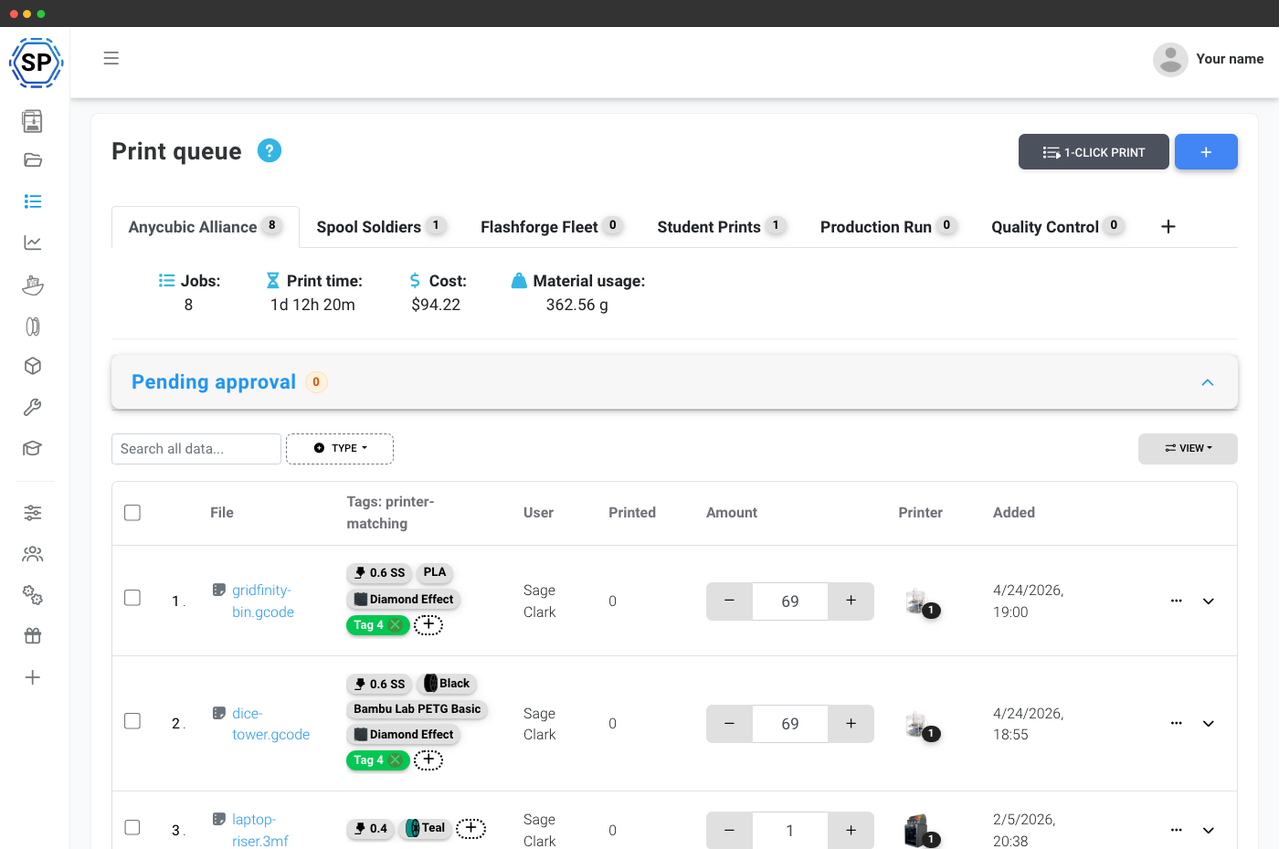
Task: Open the TYPE filter dropdown
Action: click(340, 448)
